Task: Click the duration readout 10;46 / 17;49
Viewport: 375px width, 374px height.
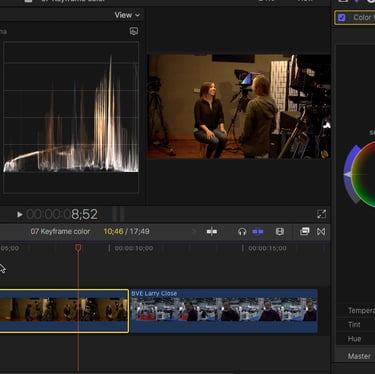Action: coord(126,231)
